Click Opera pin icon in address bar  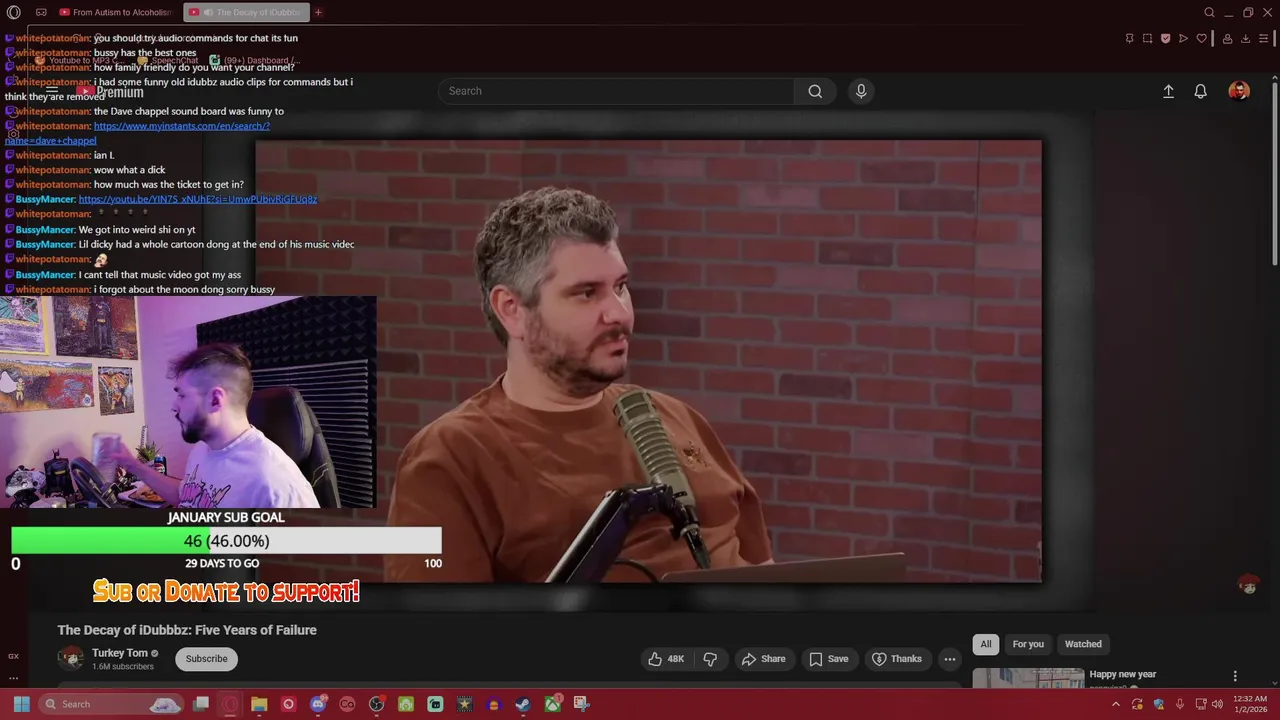click(1129, 38)
